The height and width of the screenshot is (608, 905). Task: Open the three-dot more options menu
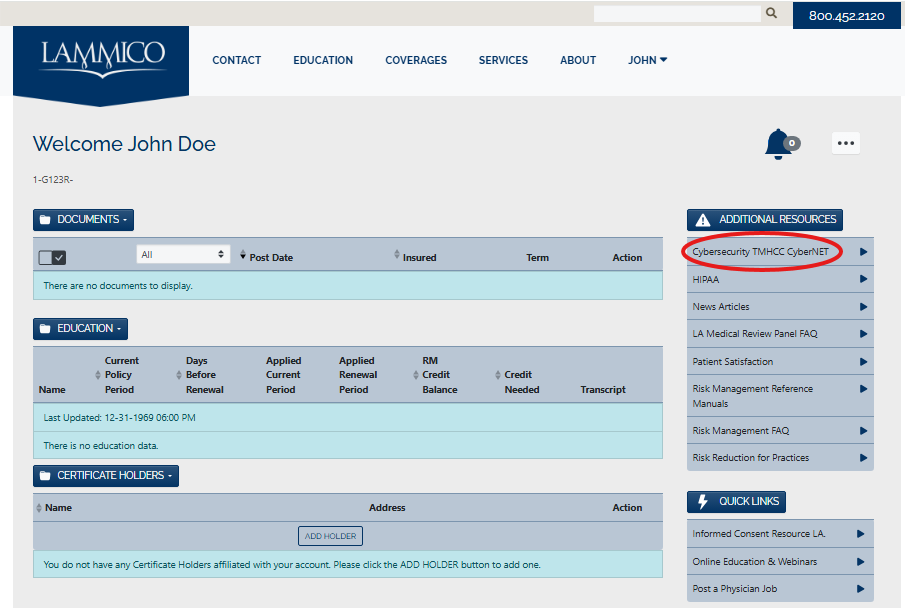846,143
